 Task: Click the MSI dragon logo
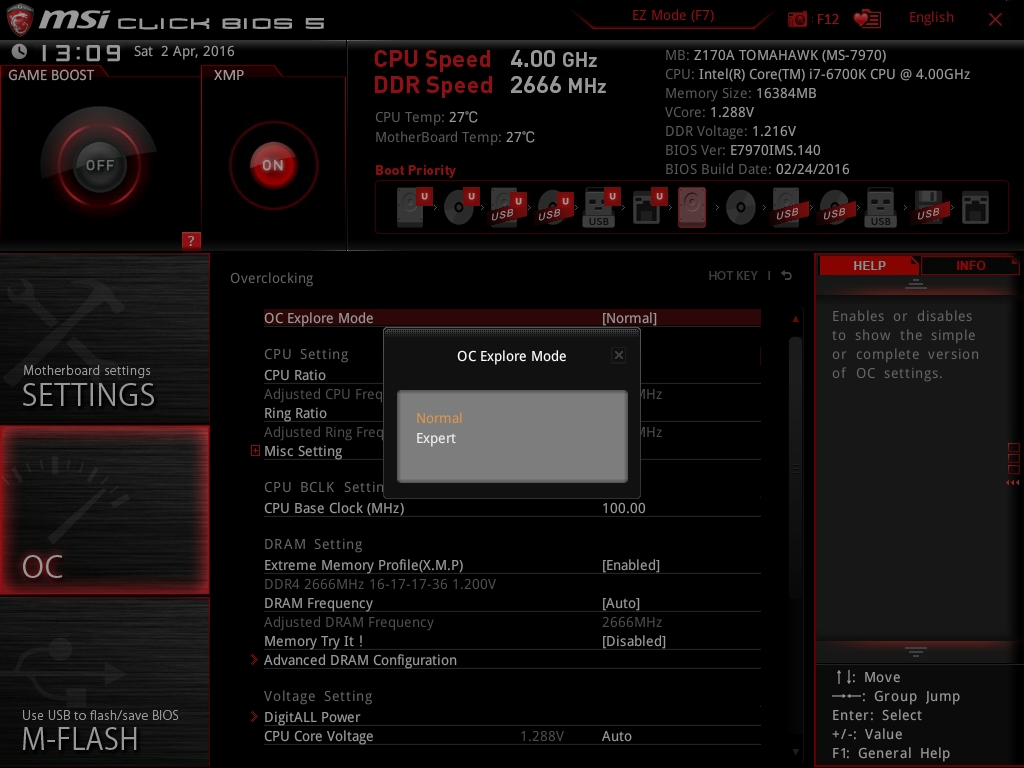(19, 20)
